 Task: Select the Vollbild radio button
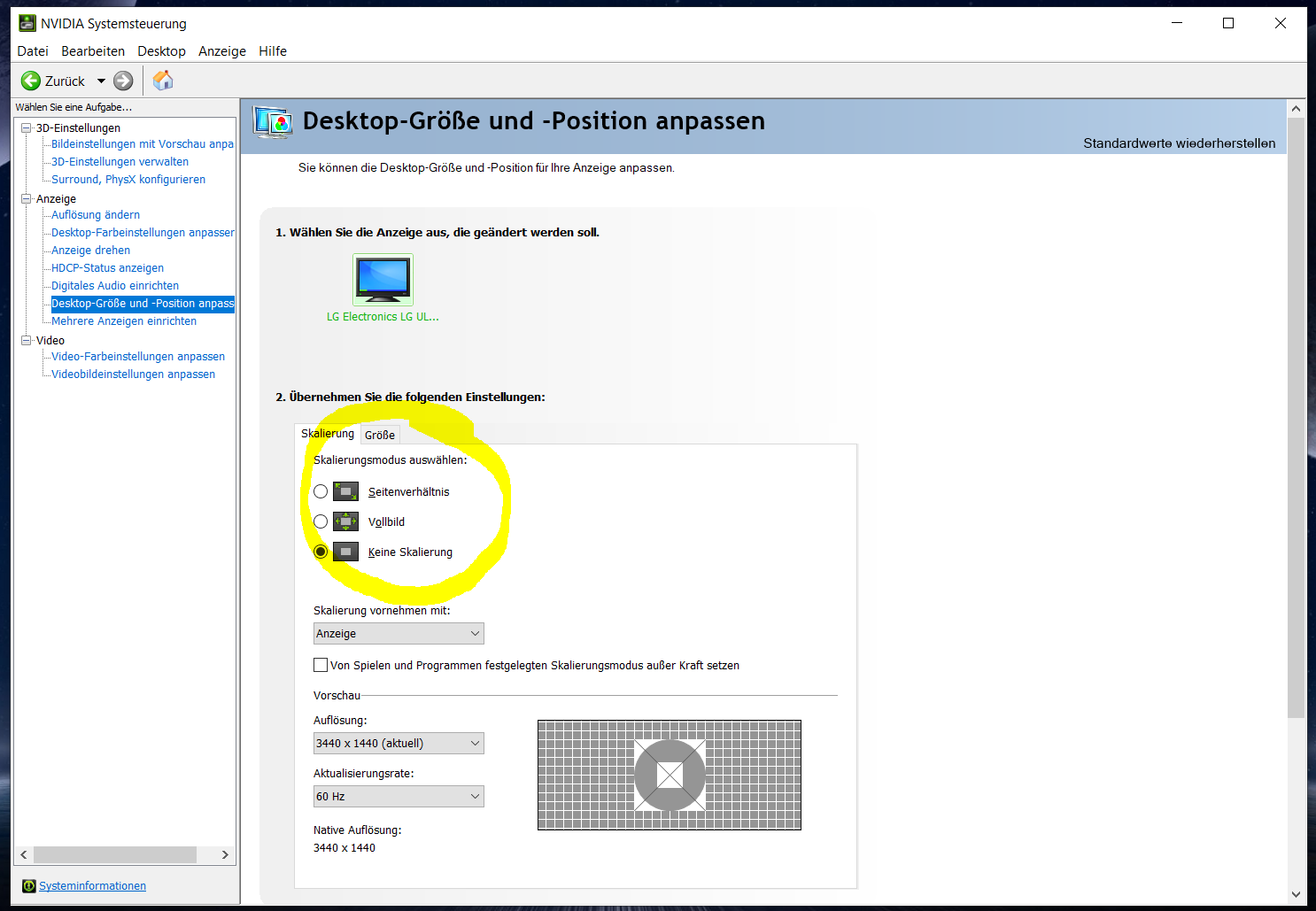[x=321, y=521]
